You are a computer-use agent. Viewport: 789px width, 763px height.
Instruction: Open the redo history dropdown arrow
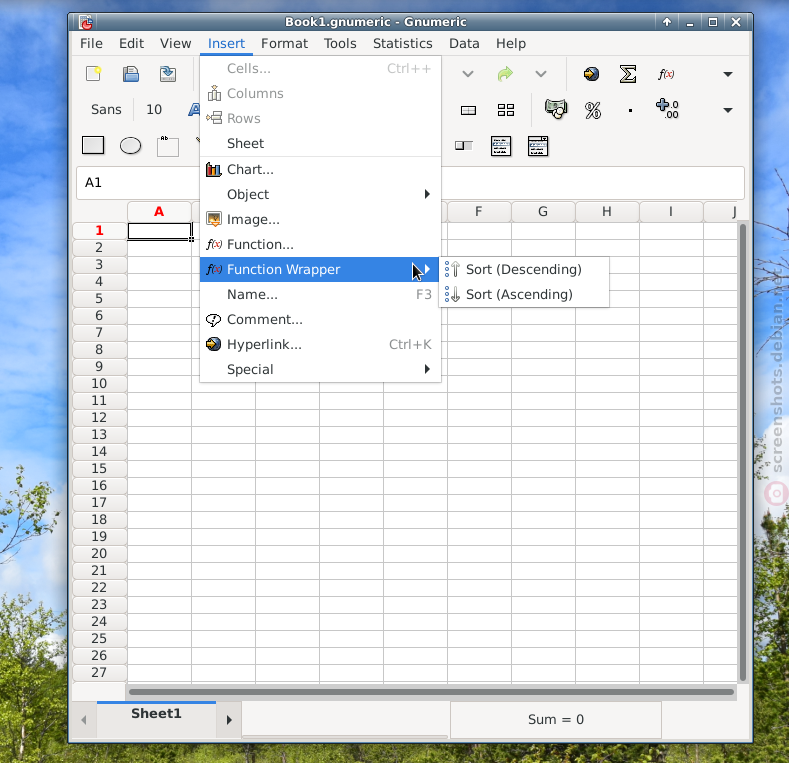(x=541, y=74)
